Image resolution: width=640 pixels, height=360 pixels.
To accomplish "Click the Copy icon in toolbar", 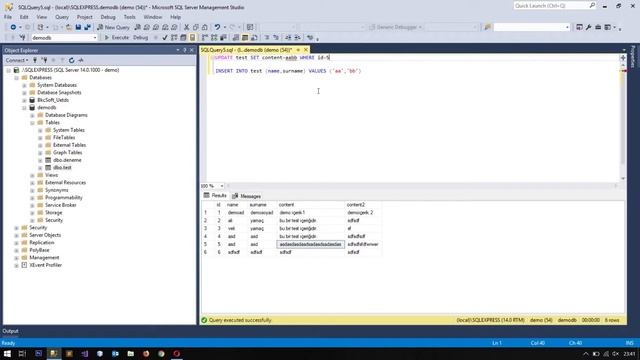I will 196,27.
